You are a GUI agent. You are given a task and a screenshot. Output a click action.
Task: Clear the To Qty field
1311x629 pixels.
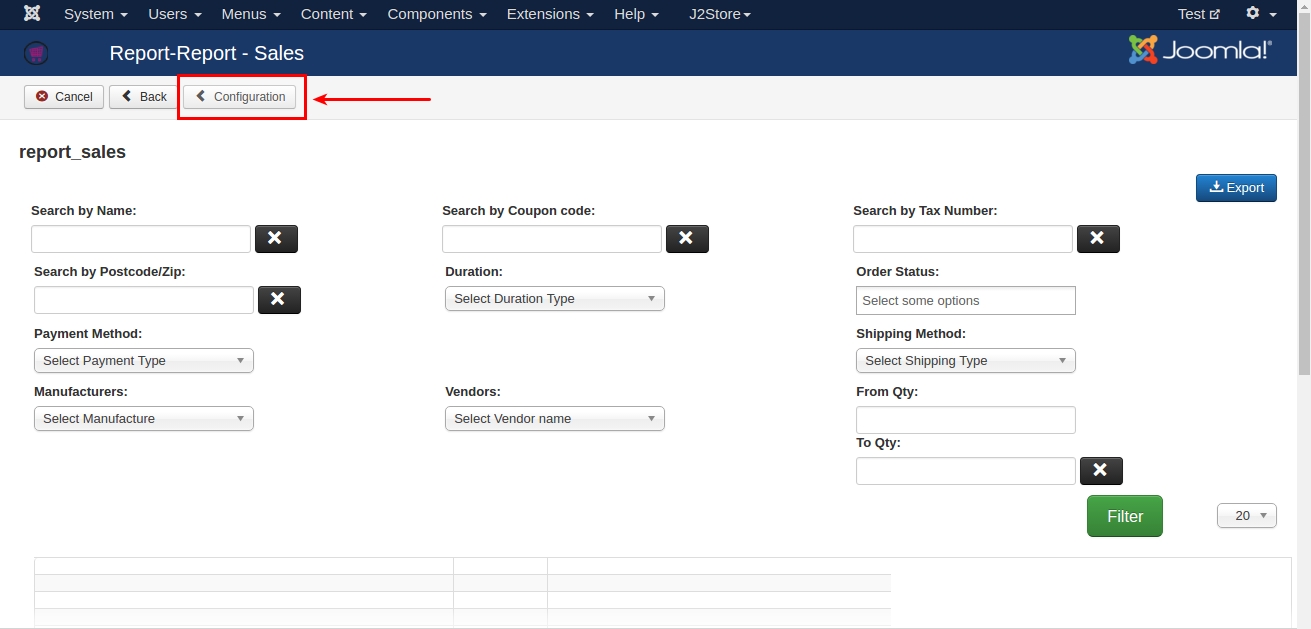coord(1101,471)
